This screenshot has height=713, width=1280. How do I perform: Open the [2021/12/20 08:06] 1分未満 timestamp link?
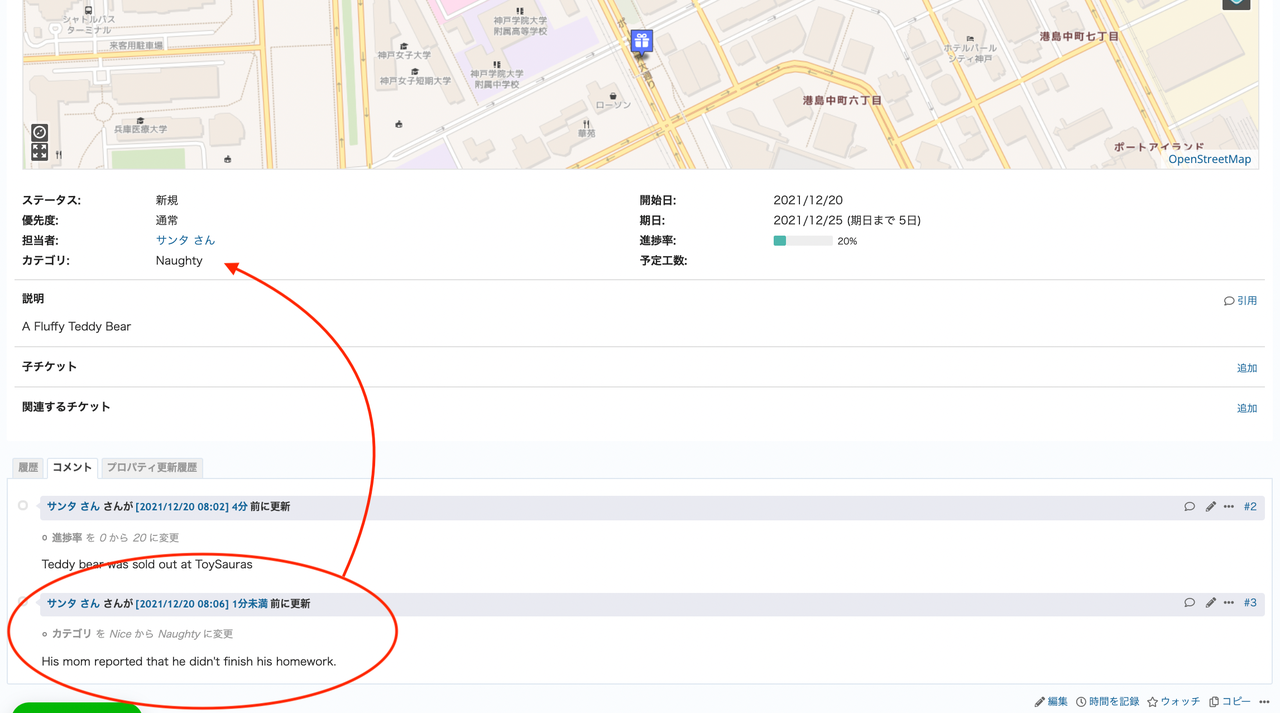coord(201,604)
